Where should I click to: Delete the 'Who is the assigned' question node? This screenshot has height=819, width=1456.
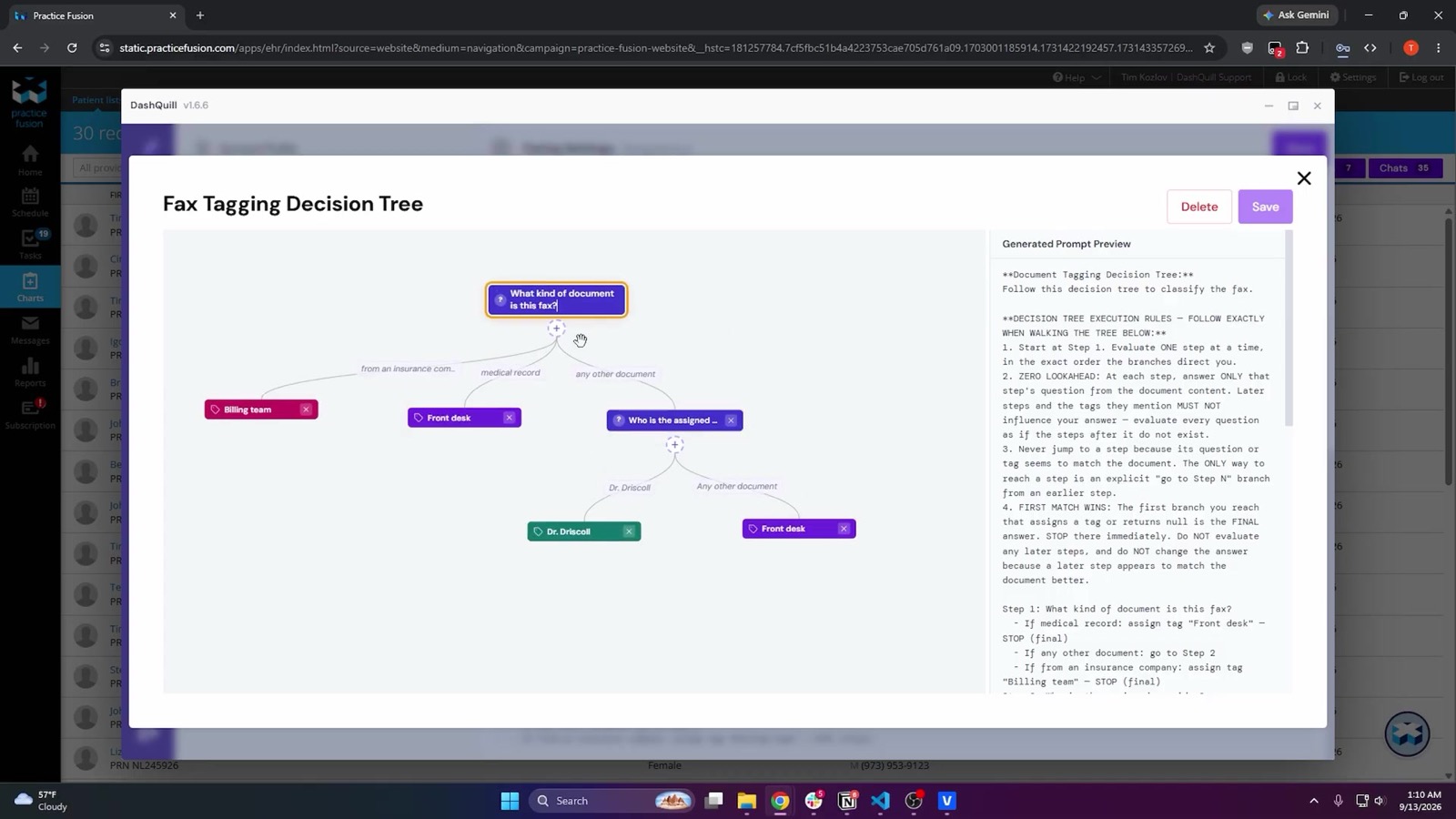[731, 420]
